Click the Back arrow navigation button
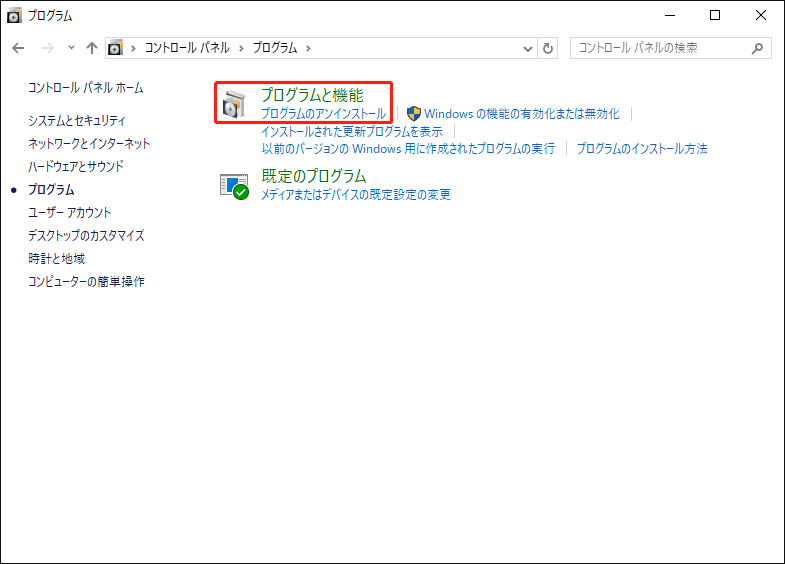The image size is (785, 564). (18, 48)
